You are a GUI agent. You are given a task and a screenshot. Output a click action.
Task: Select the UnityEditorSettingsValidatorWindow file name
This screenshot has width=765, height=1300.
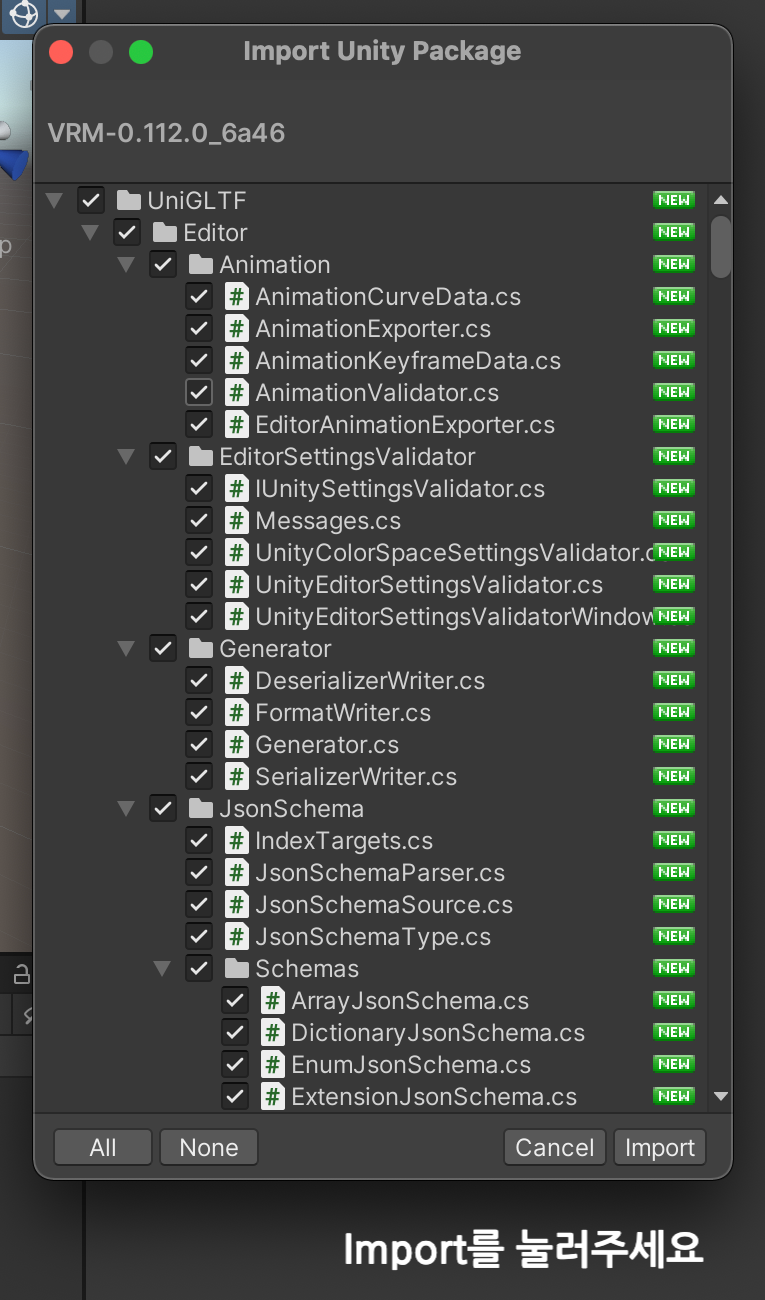point(454,617)
